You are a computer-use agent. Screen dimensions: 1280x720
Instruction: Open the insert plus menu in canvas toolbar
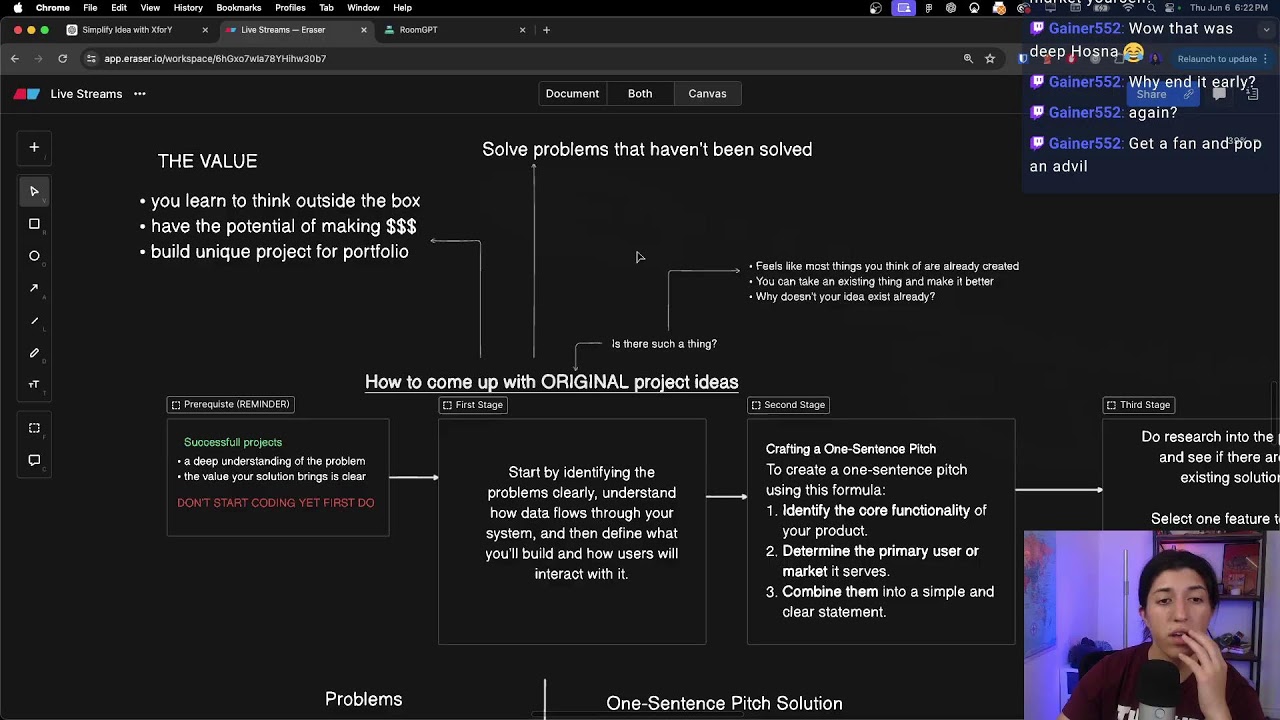tap(34, 148)
